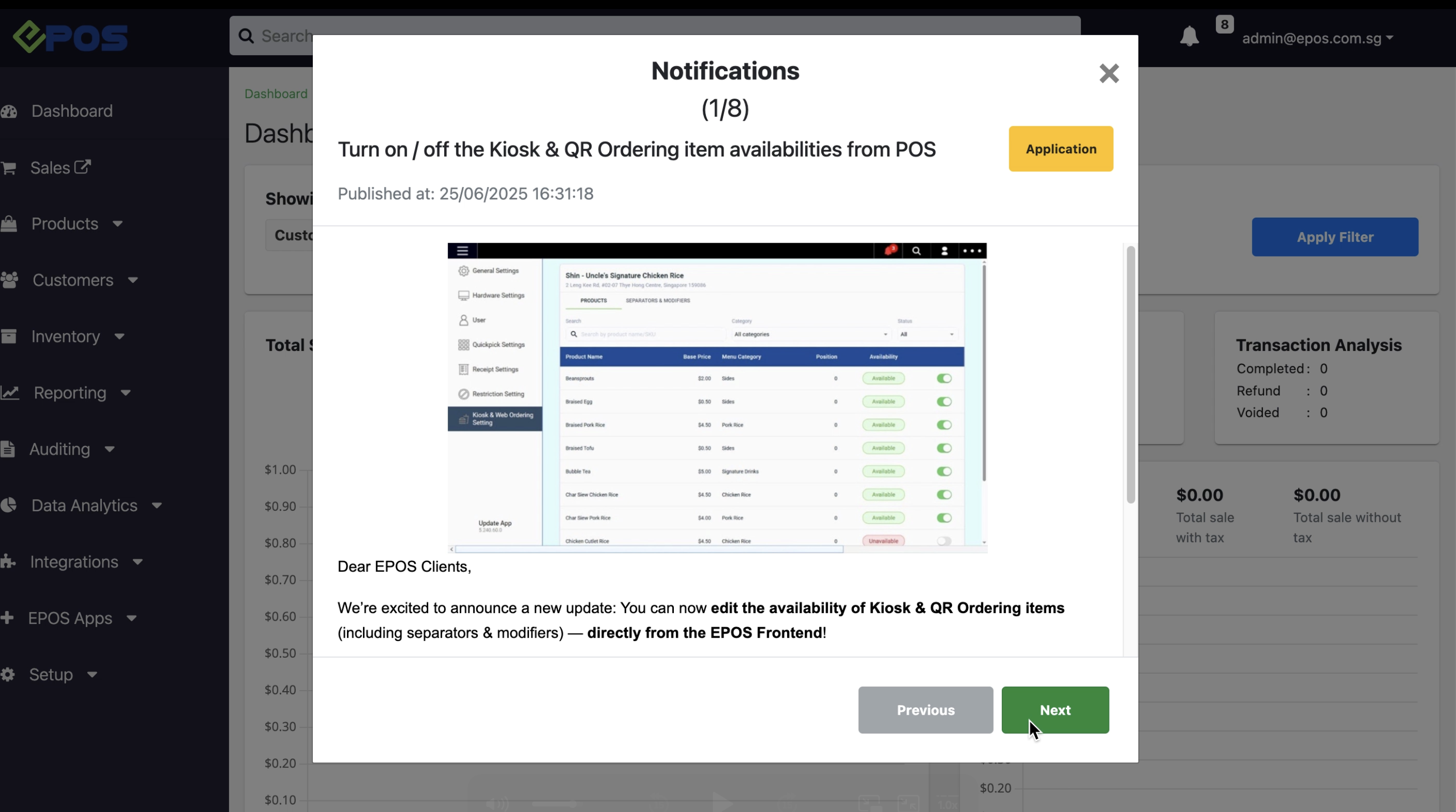Open the Sales sidebar item
Viewport: 1456px width, 812px height.
click(50, 168)
